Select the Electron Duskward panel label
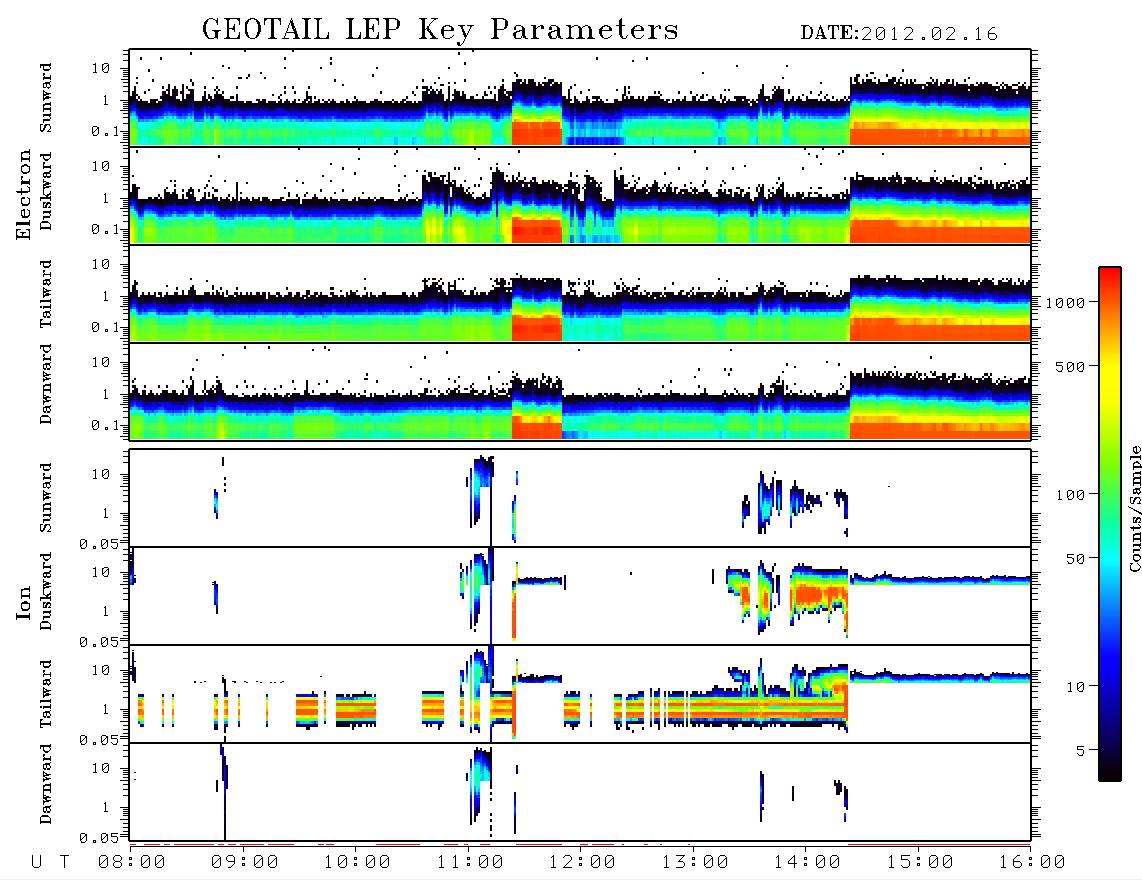1142x880 pixels. [45, 191]
